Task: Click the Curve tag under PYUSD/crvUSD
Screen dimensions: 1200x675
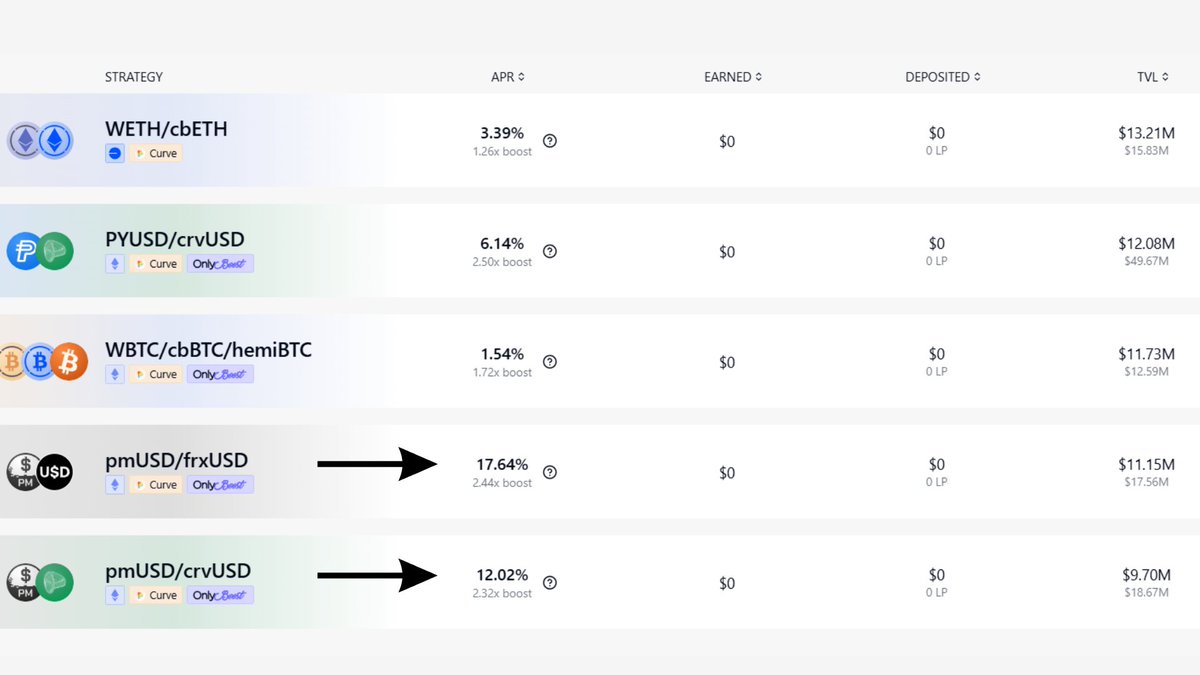Action: pos(156,264)
